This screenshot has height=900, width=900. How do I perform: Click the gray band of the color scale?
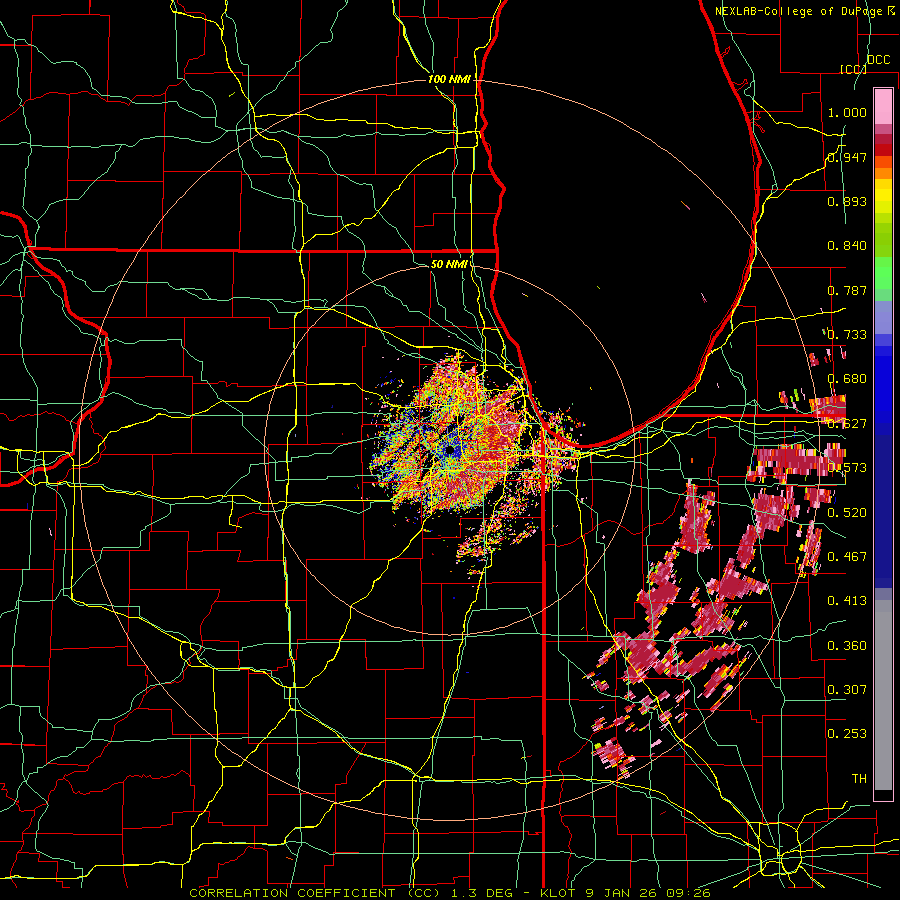pos(883,695)
